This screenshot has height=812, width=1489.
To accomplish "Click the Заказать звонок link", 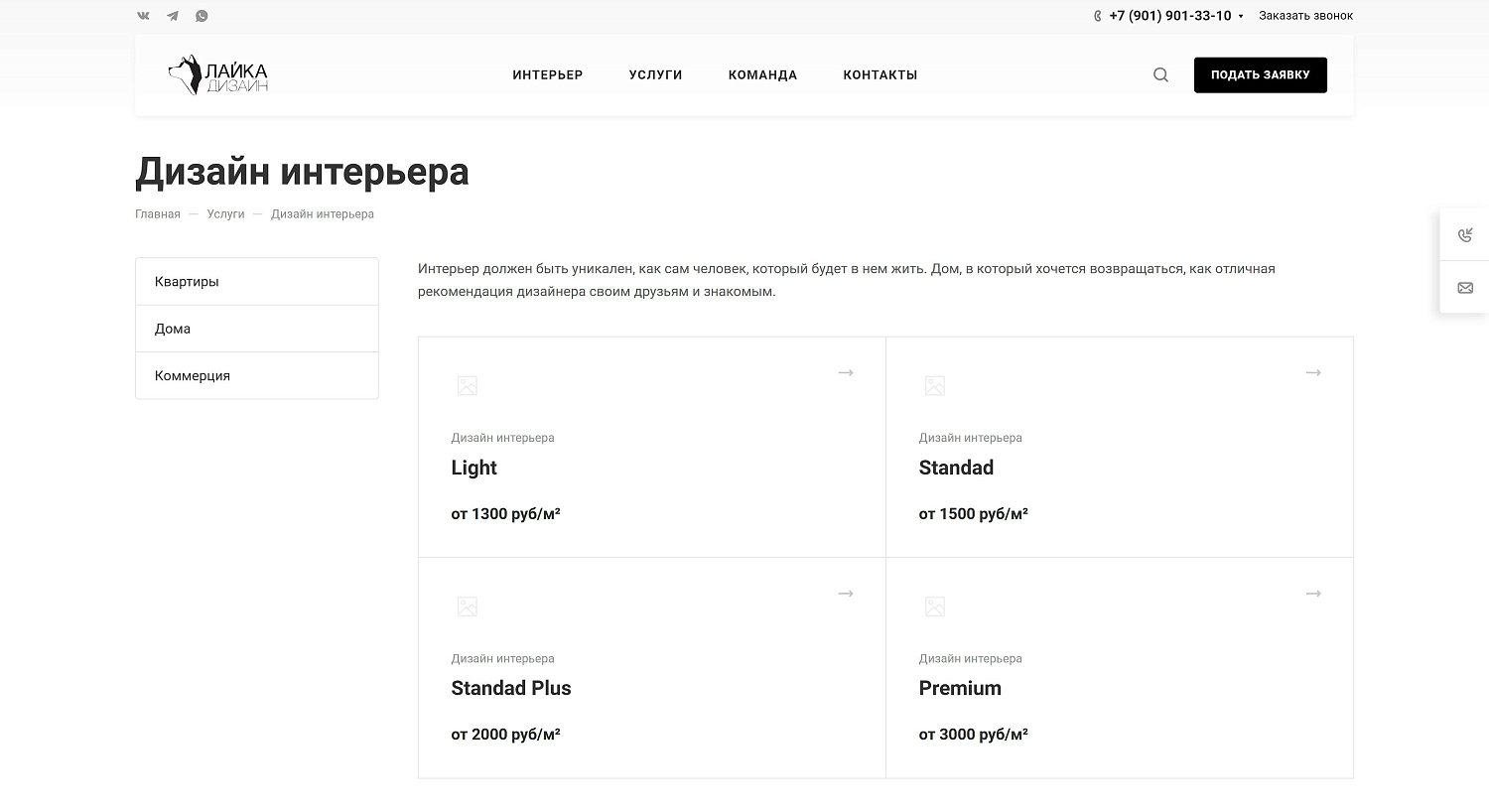I will click(x=1305, y=15).
